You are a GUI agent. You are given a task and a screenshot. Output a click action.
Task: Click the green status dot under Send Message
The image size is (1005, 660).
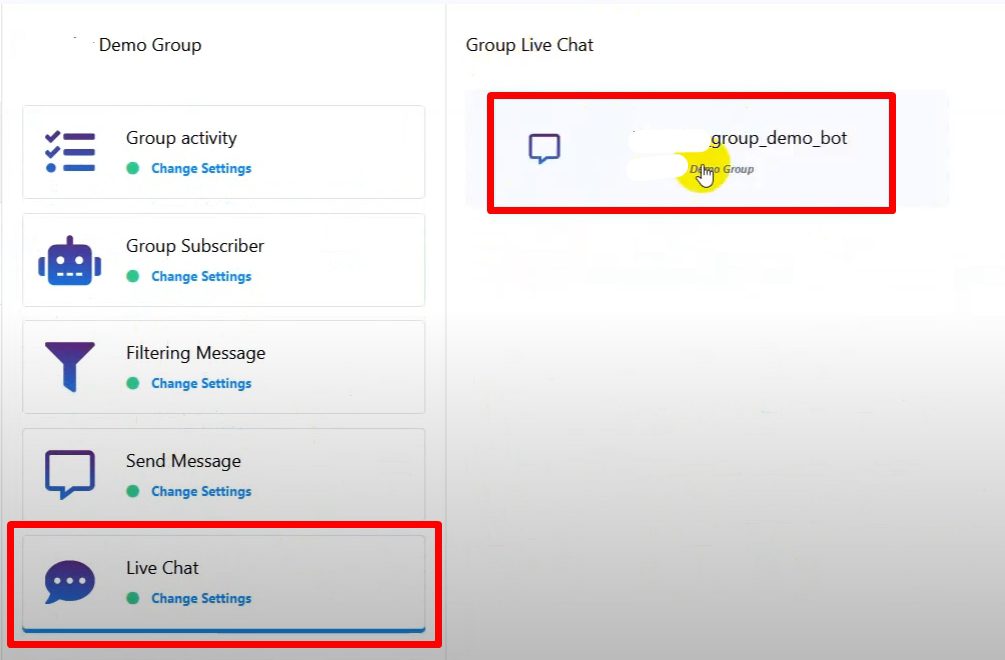point(132,491)
